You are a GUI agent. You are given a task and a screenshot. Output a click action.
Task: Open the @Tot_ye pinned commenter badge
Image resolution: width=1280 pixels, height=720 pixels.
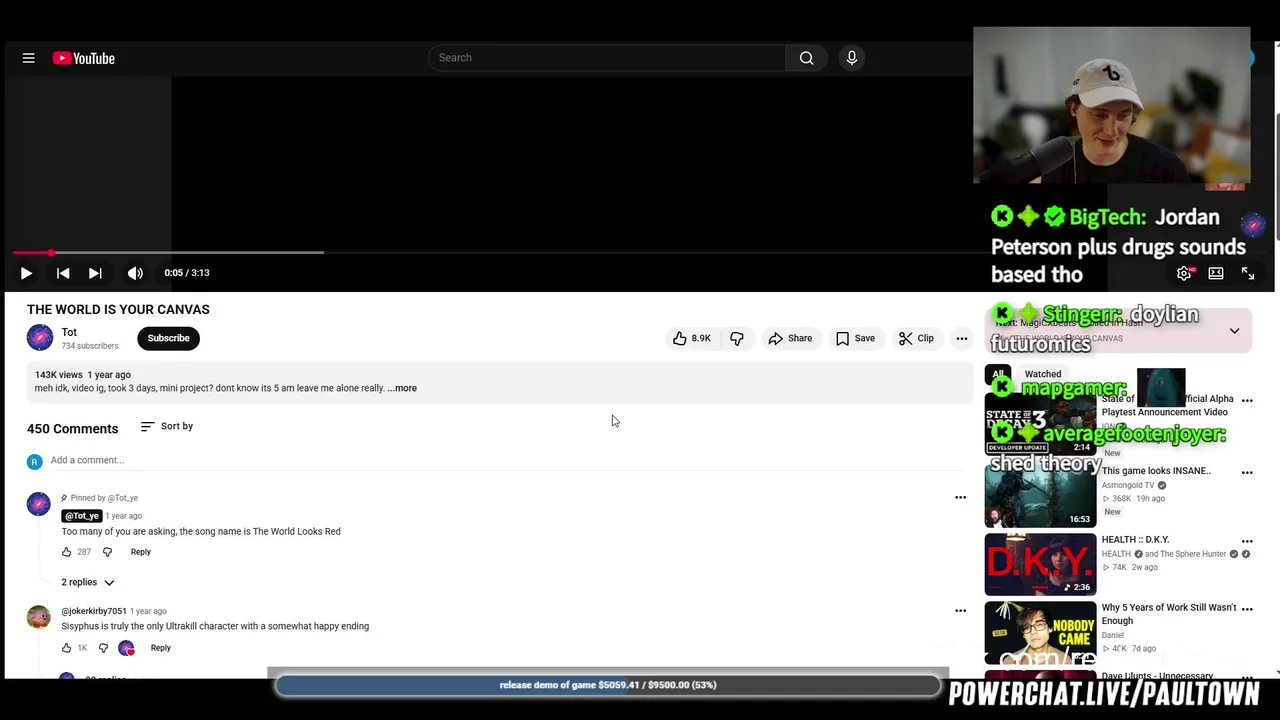tap(81, 516)
